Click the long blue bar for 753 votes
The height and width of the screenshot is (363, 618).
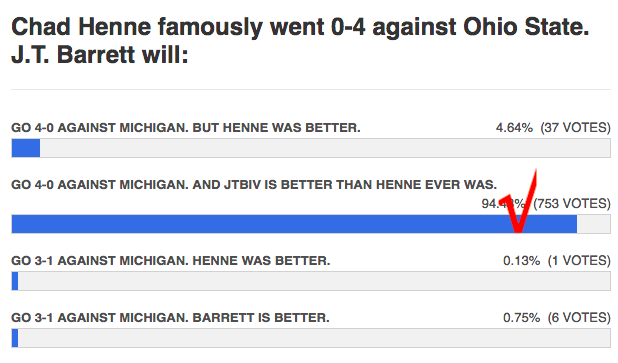[x=294, y=224]
